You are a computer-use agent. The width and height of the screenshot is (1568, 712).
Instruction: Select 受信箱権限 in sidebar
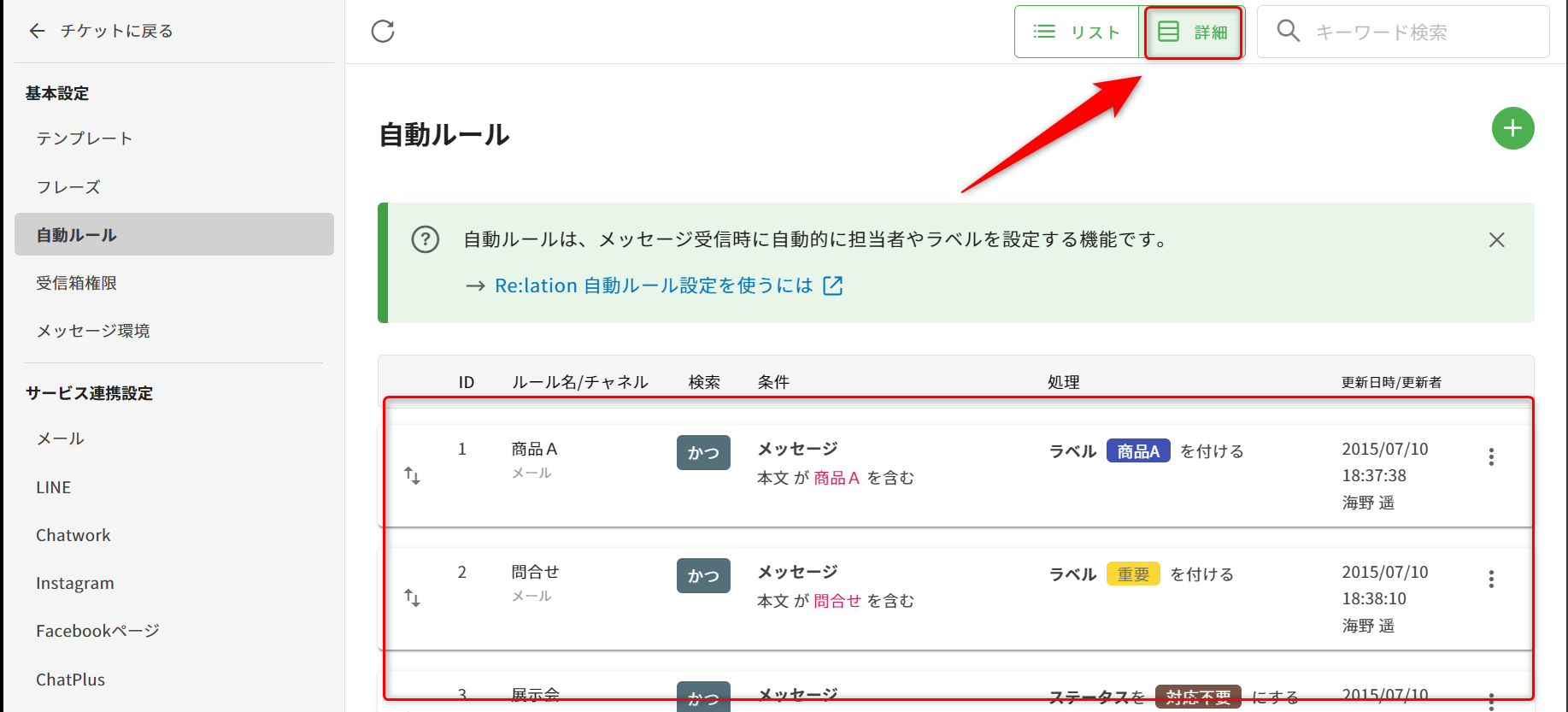click(76, 283)
